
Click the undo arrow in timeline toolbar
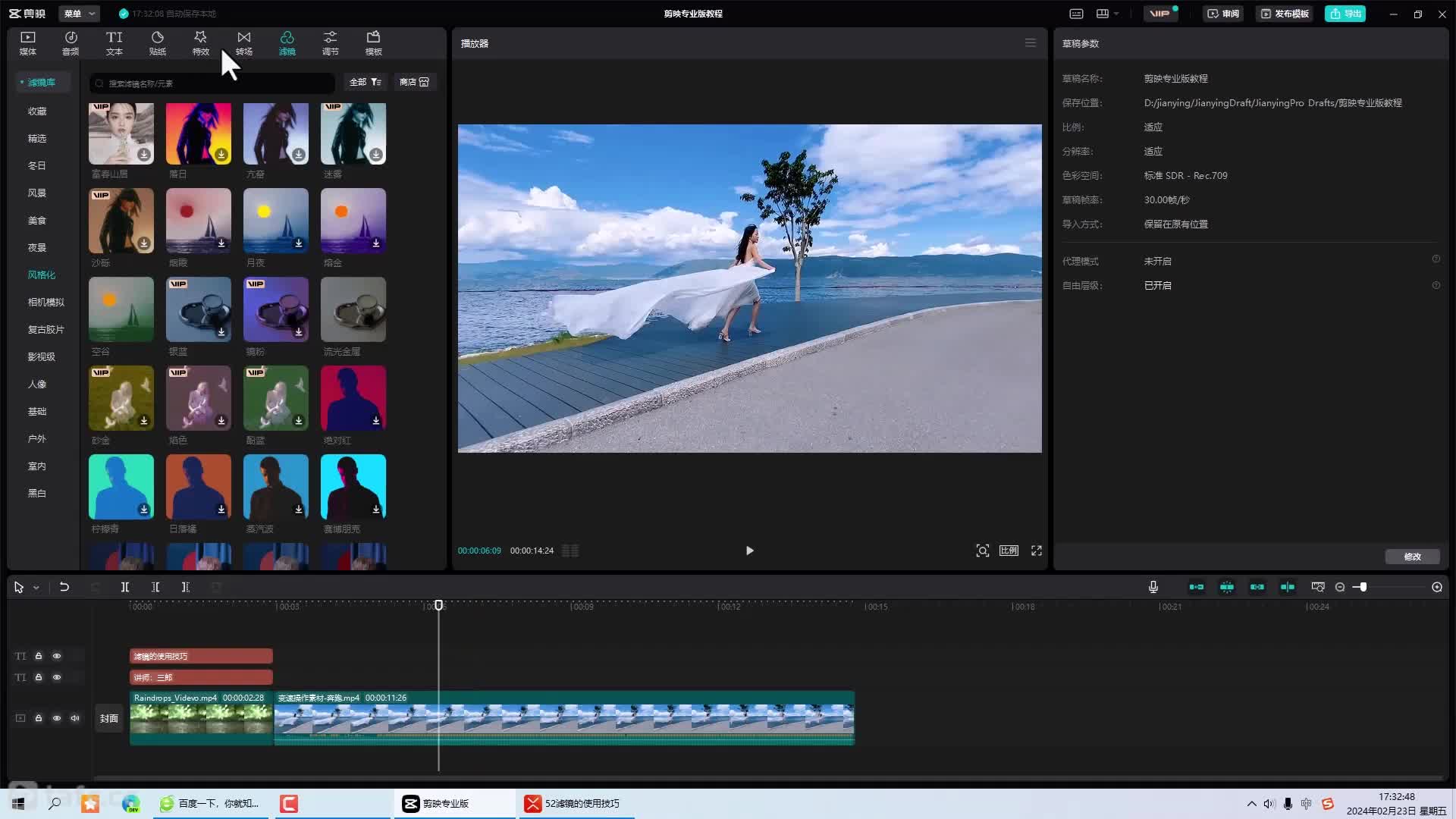coord(64,587)
